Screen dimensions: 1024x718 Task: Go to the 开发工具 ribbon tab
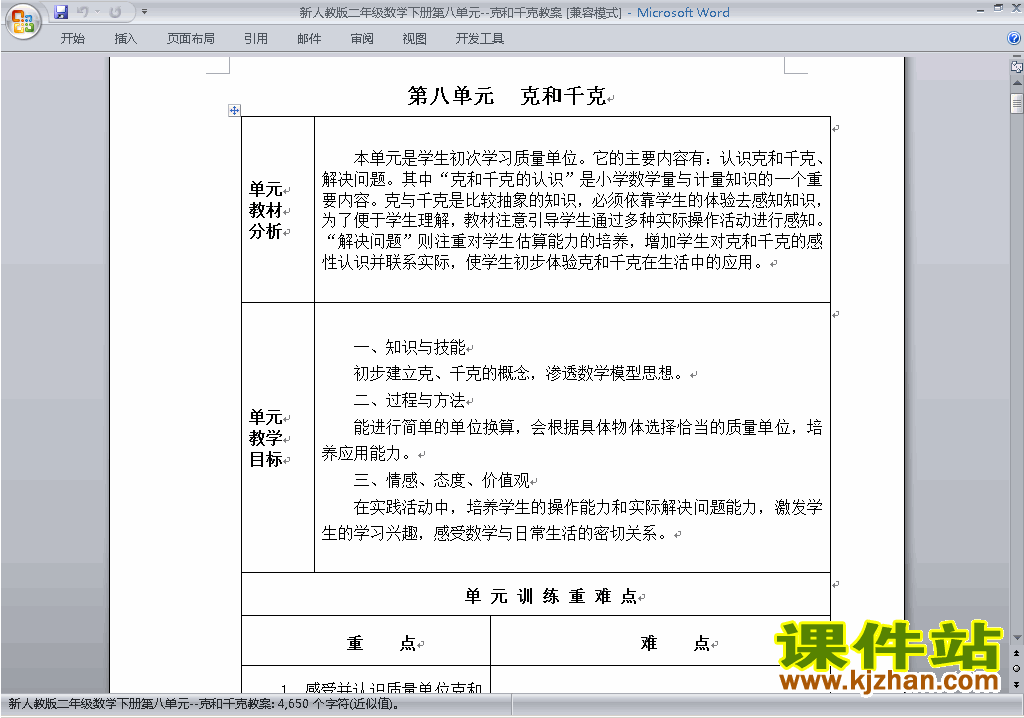coord(479,39)
